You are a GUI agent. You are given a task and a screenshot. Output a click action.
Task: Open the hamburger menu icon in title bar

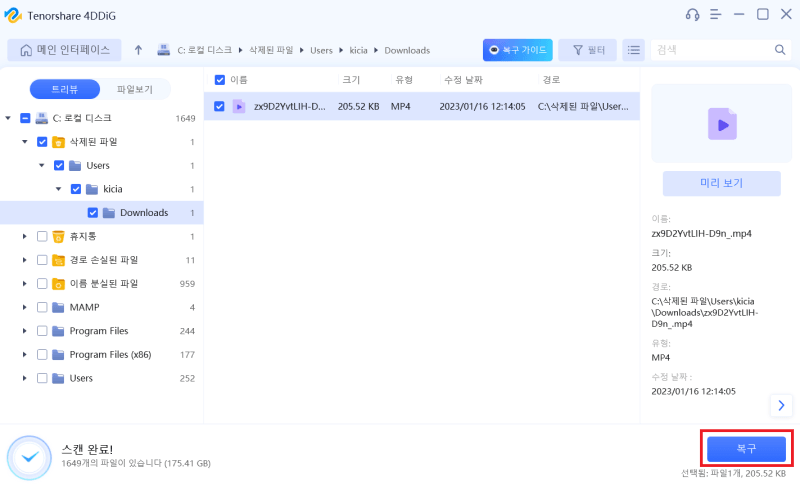point(716,15)
